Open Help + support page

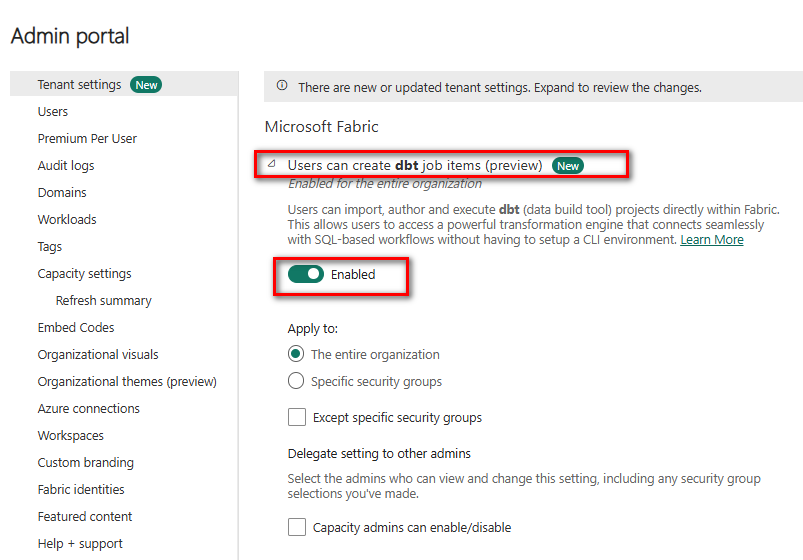(x=80, y=544)
